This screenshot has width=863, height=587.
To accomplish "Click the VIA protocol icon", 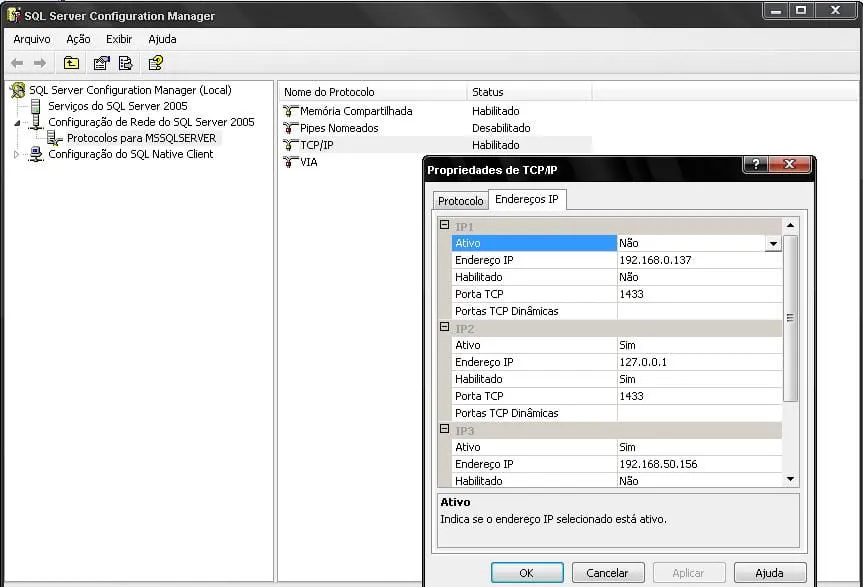I will click(291, 162).
